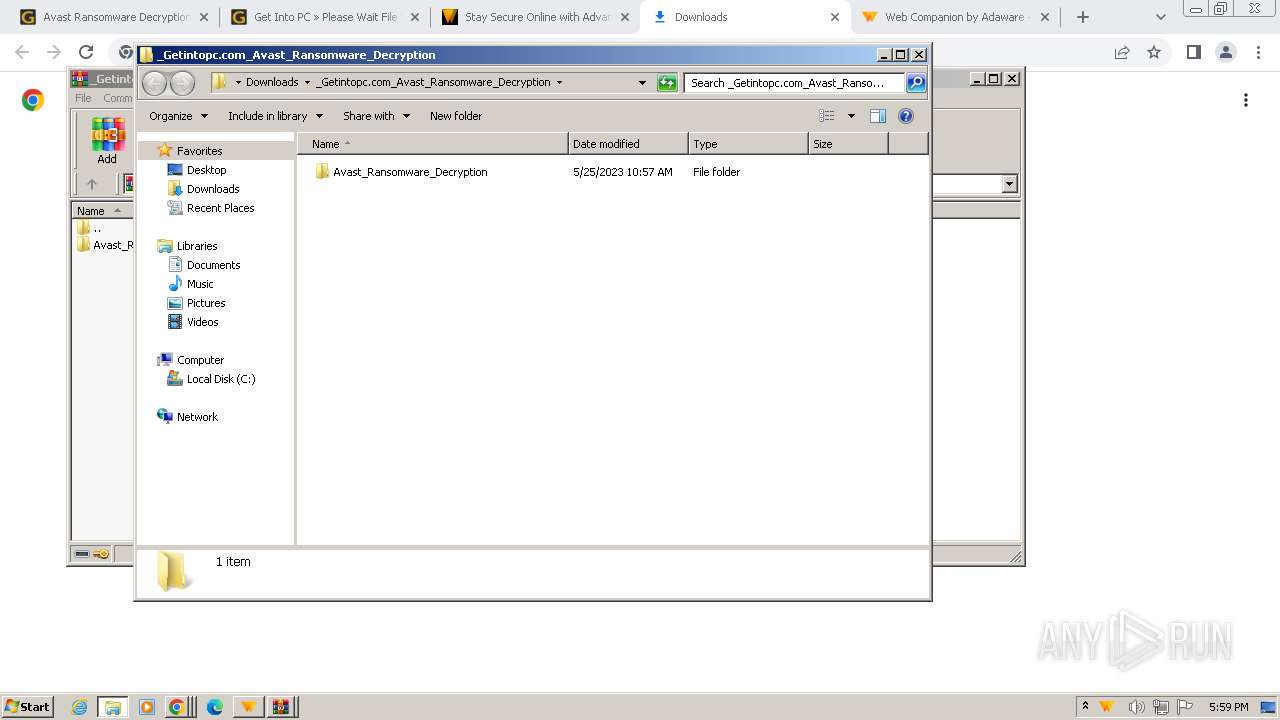Toggle Chrome side panel
The image size is (1280, 720).
pyautogui.click(x=1193, y=52)
